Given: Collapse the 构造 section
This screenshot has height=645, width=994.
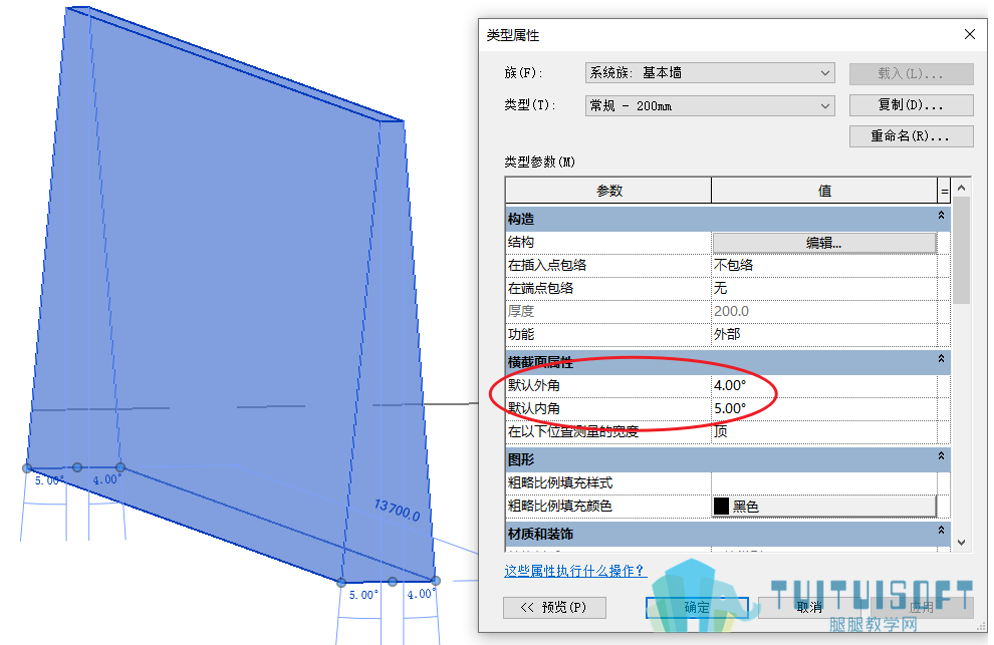Looking at the screenshot, I should (941, 216).
